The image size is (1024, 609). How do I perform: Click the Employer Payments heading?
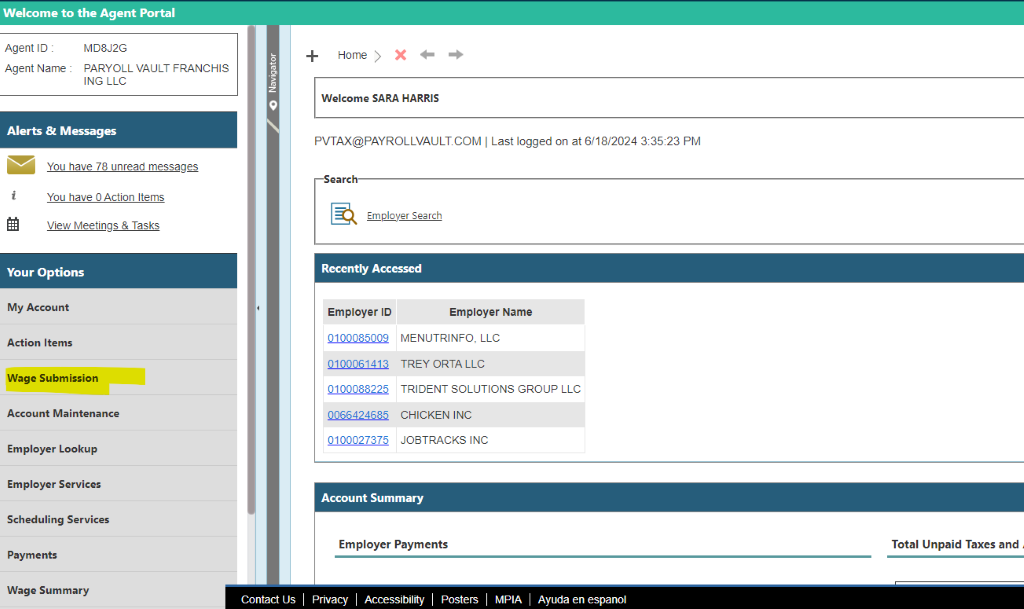click(393, 544)
